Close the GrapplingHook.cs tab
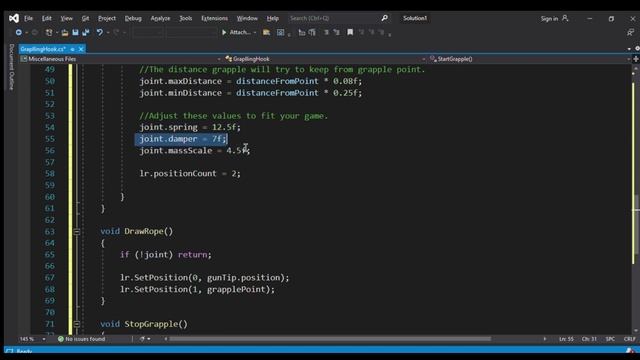 (81, 49)
